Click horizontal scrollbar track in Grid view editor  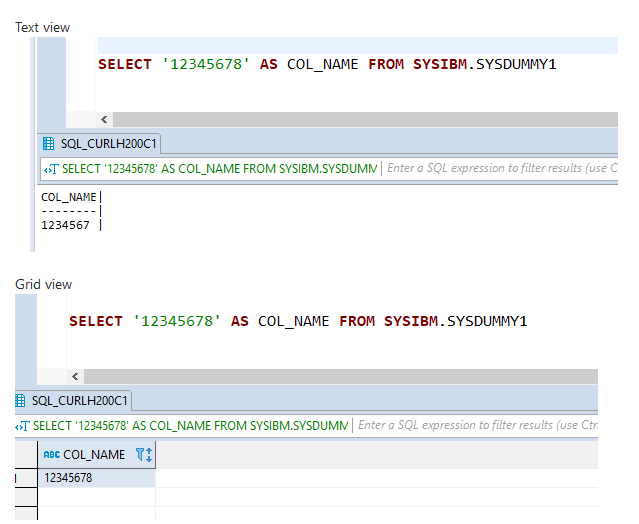coord(341,376)
